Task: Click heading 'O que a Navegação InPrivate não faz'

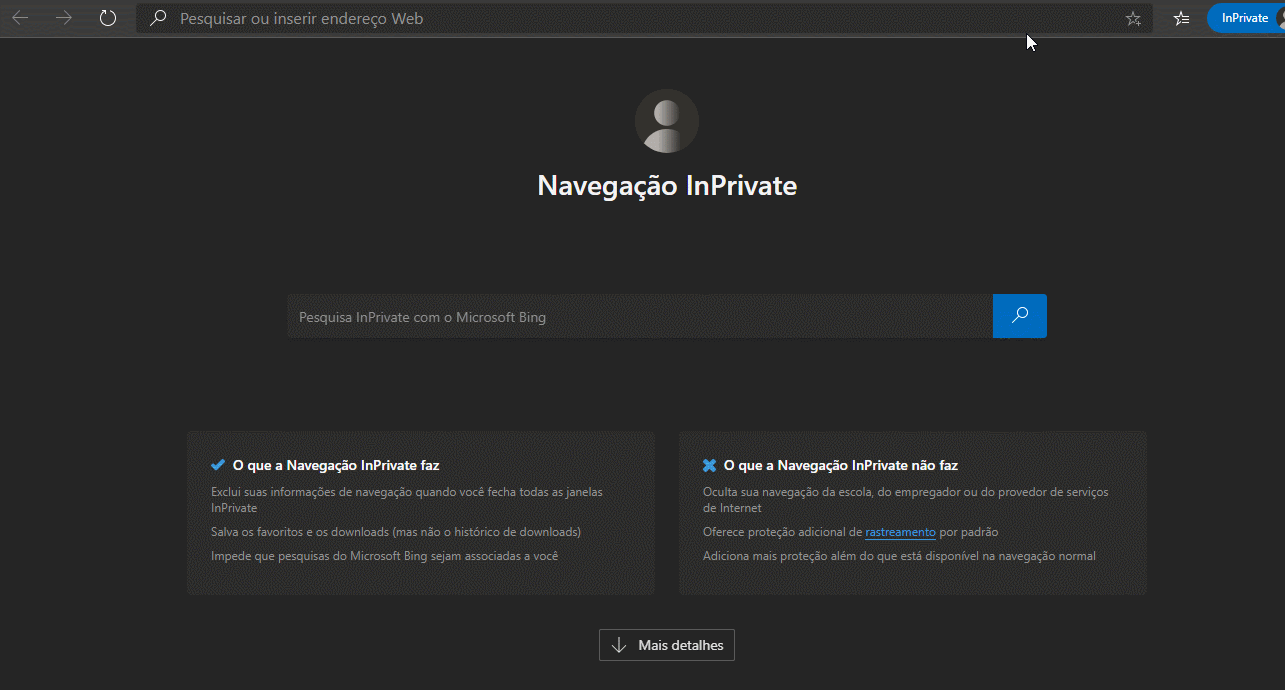Action: coord(841,465)
